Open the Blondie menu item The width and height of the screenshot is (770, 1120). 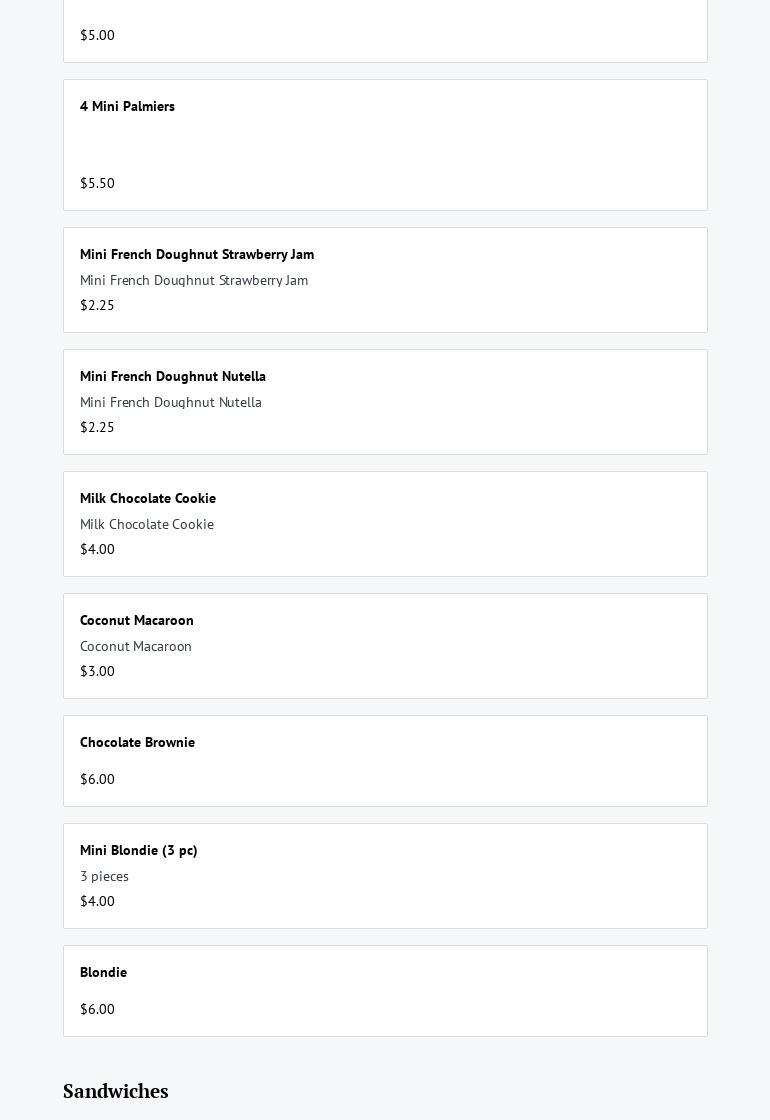pyautogui.click(x=385, y=991)
